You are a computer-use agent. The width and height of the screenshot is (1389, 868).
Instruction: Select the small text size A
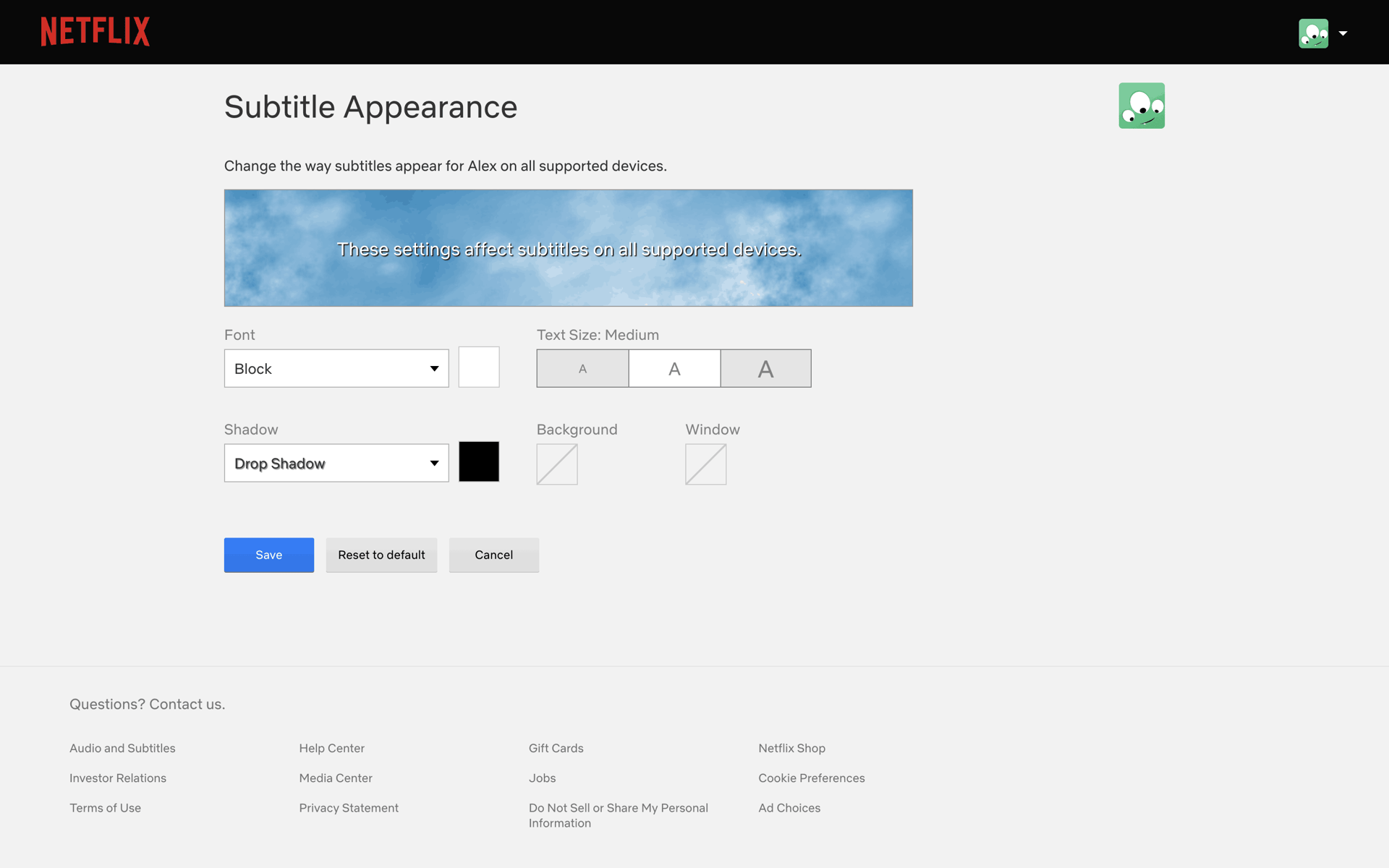point(582,368)
